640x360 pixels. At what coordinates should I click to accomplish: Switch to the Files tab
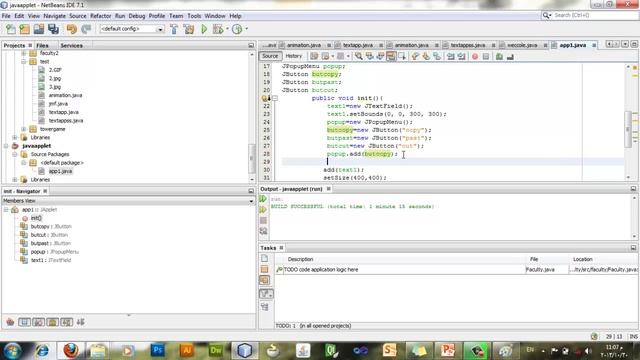42,45
